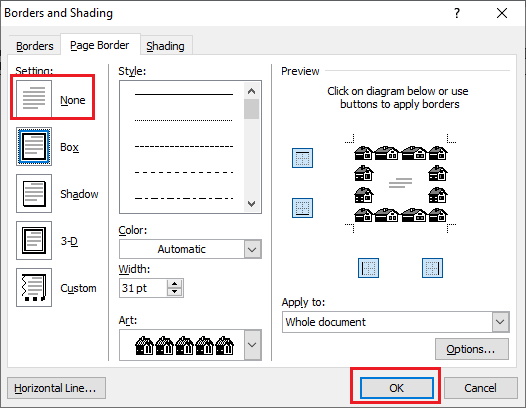This screenshot has height=408, width=526.
Task: Click the Horizontal Line... button
Action: point(56,388)
